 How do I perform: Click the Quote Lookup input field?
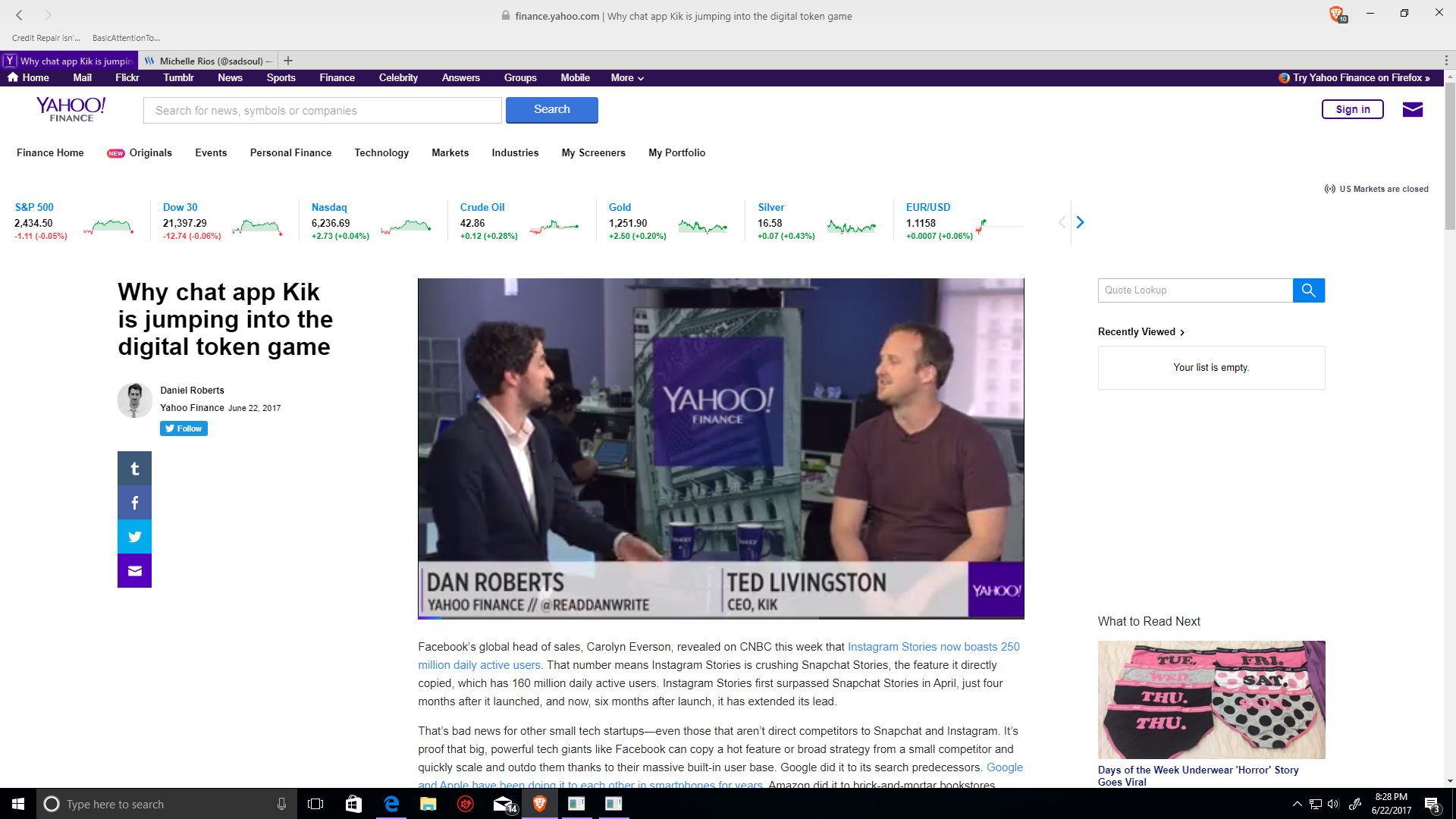(1195, 290)
